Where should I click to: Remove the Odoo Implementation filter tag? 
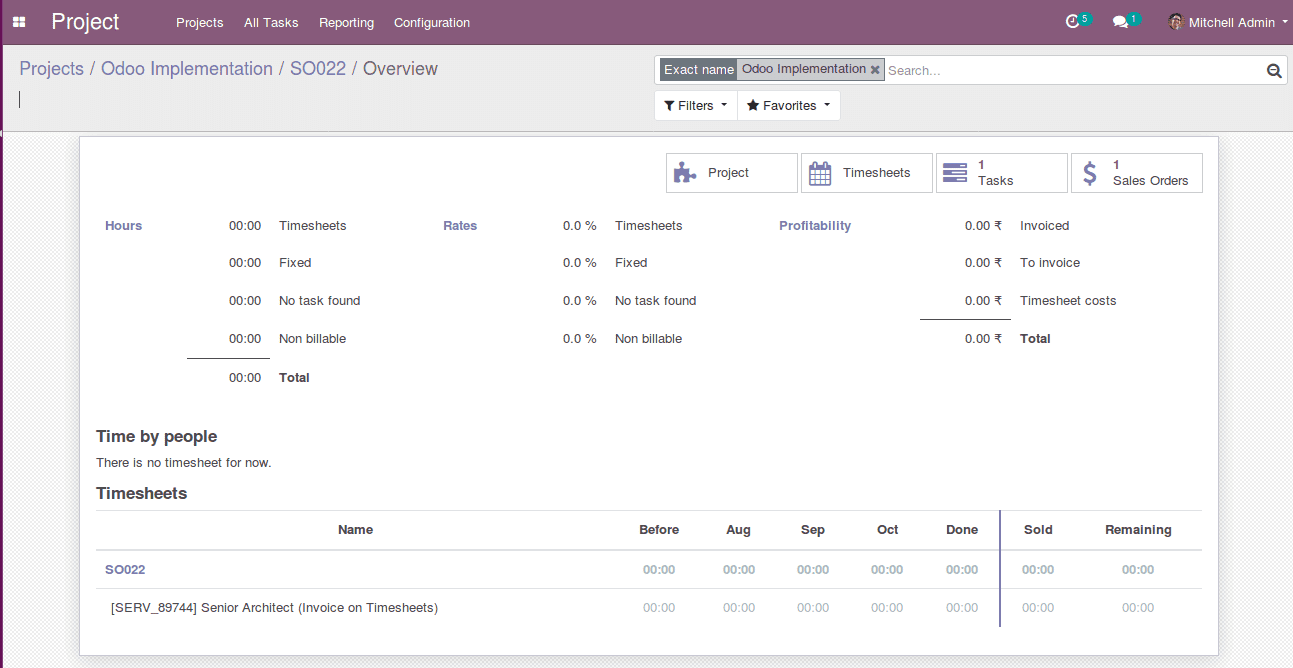875,70
